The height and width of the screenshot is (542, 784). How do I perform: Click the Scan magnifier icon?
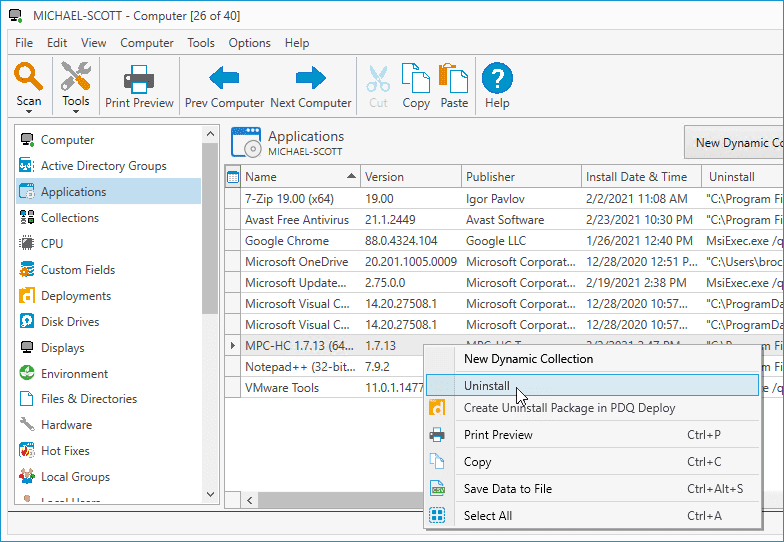coord(28,76)
